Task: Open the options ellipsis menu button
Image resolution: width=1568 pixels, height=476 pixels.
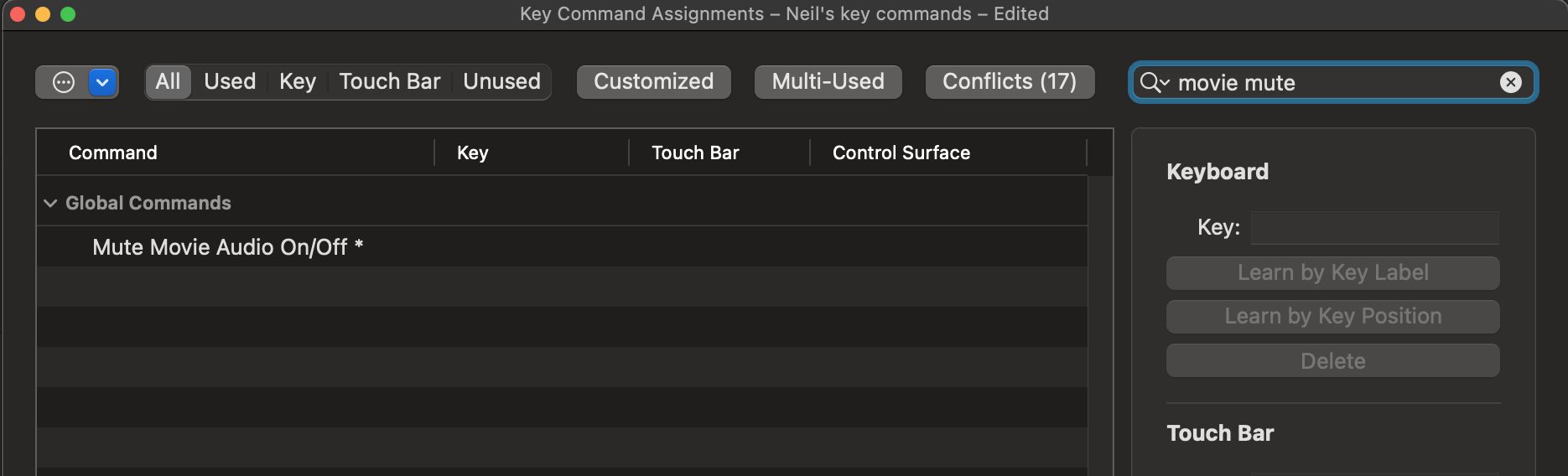Action: click(x=64, y=82)
